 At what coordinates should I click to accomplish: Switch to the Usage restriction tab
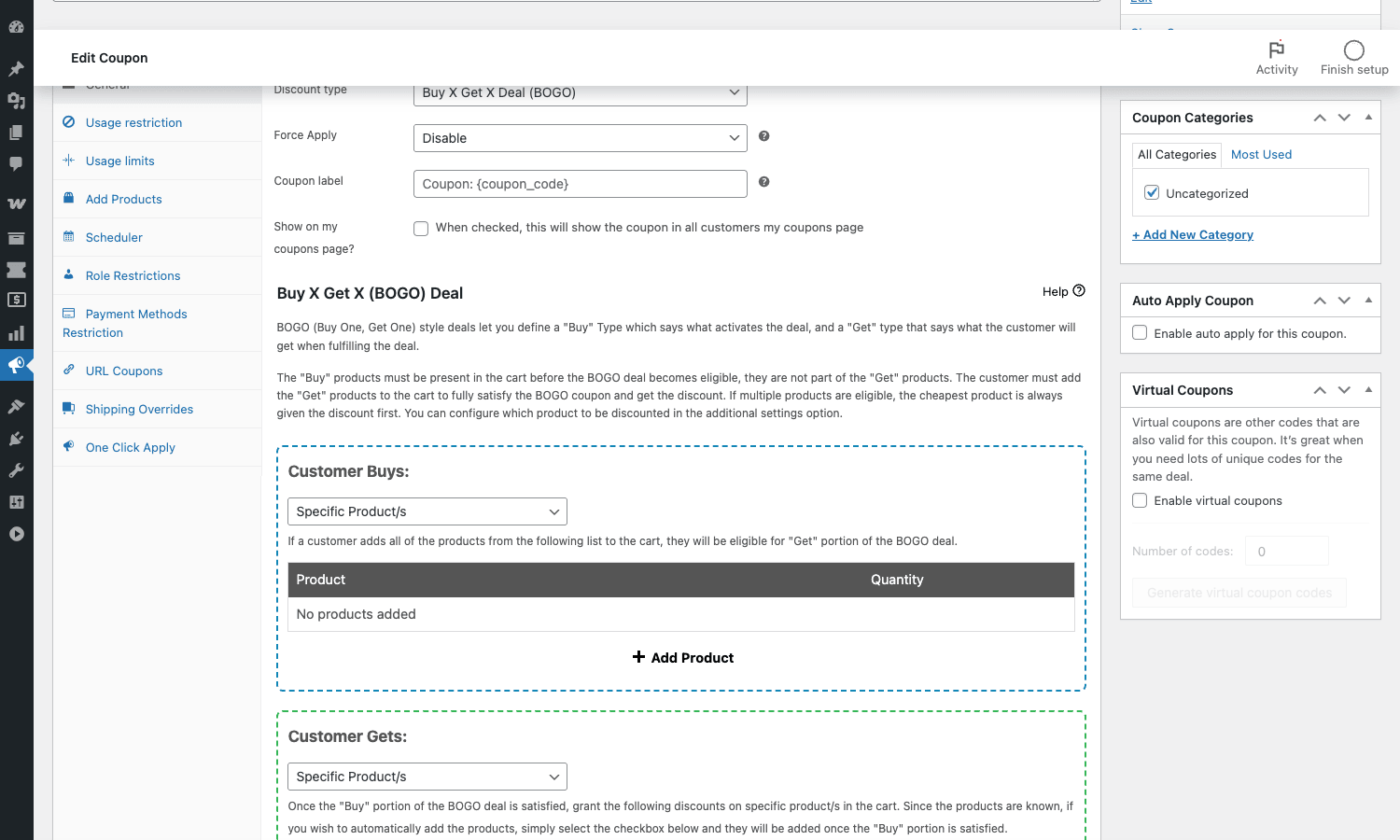157,122
